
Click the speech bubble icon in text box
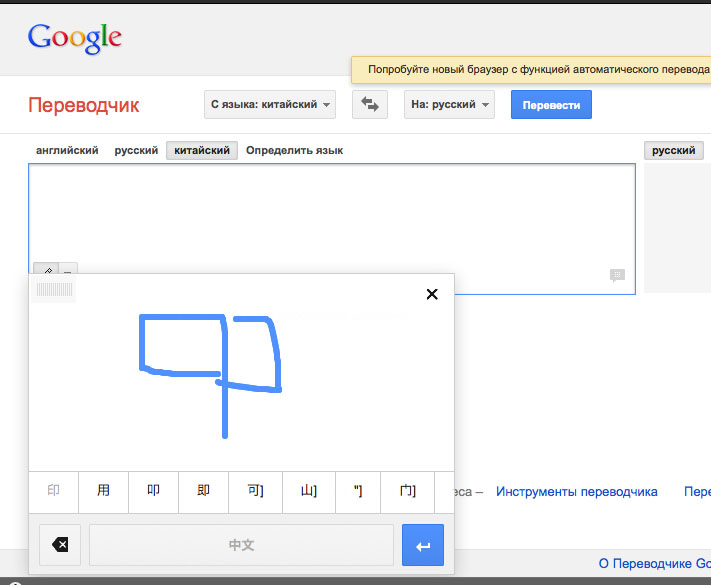[617, 275]
